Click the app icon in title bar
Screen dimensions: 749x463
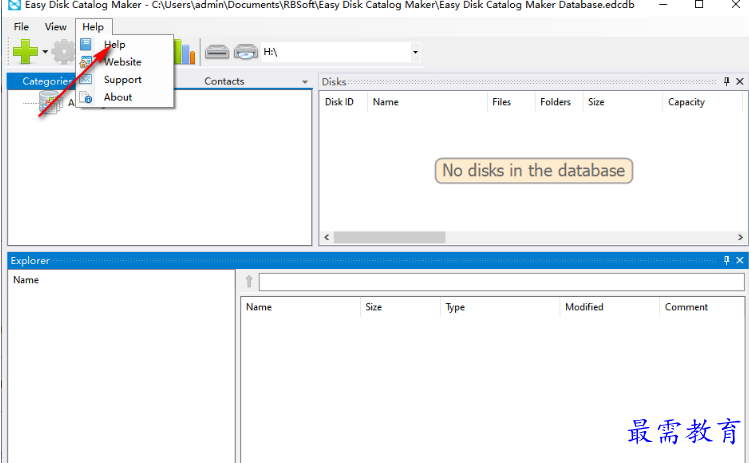point(14,5)
